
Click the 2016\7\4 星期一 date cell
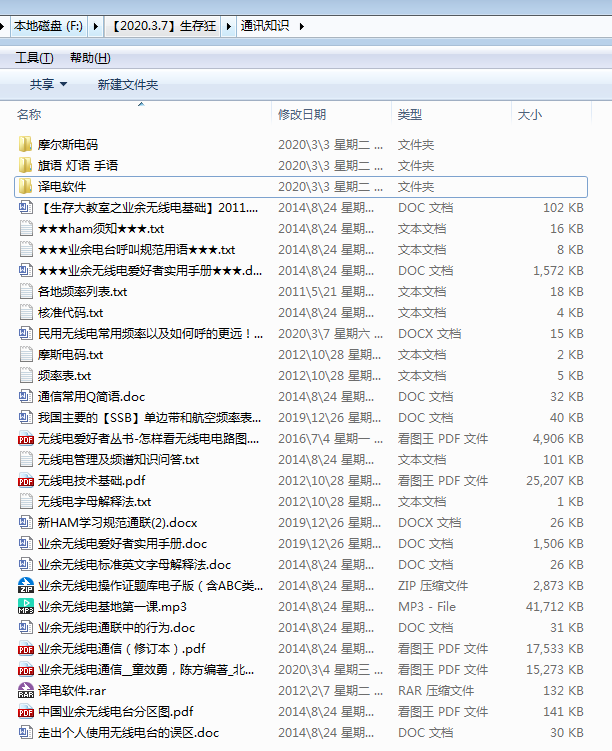pyautogui.click(x=330, y=439)
